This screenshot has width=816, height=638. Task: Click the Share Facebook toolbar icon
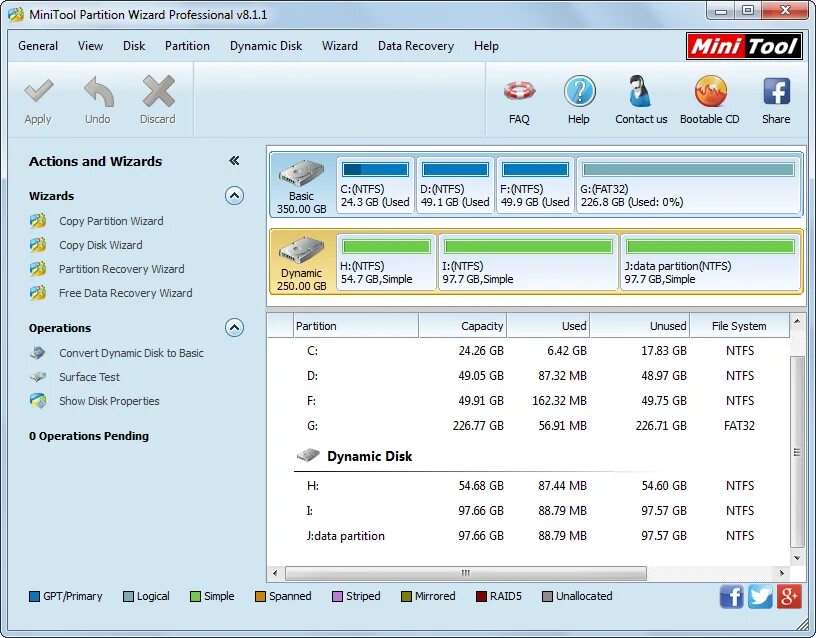[776, 91]
